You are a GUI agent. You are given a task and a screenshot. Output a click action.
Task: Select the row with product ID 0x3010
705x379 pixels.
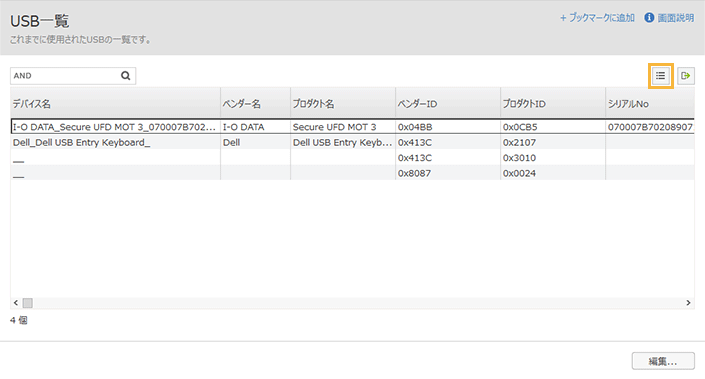tap(352, 158)
